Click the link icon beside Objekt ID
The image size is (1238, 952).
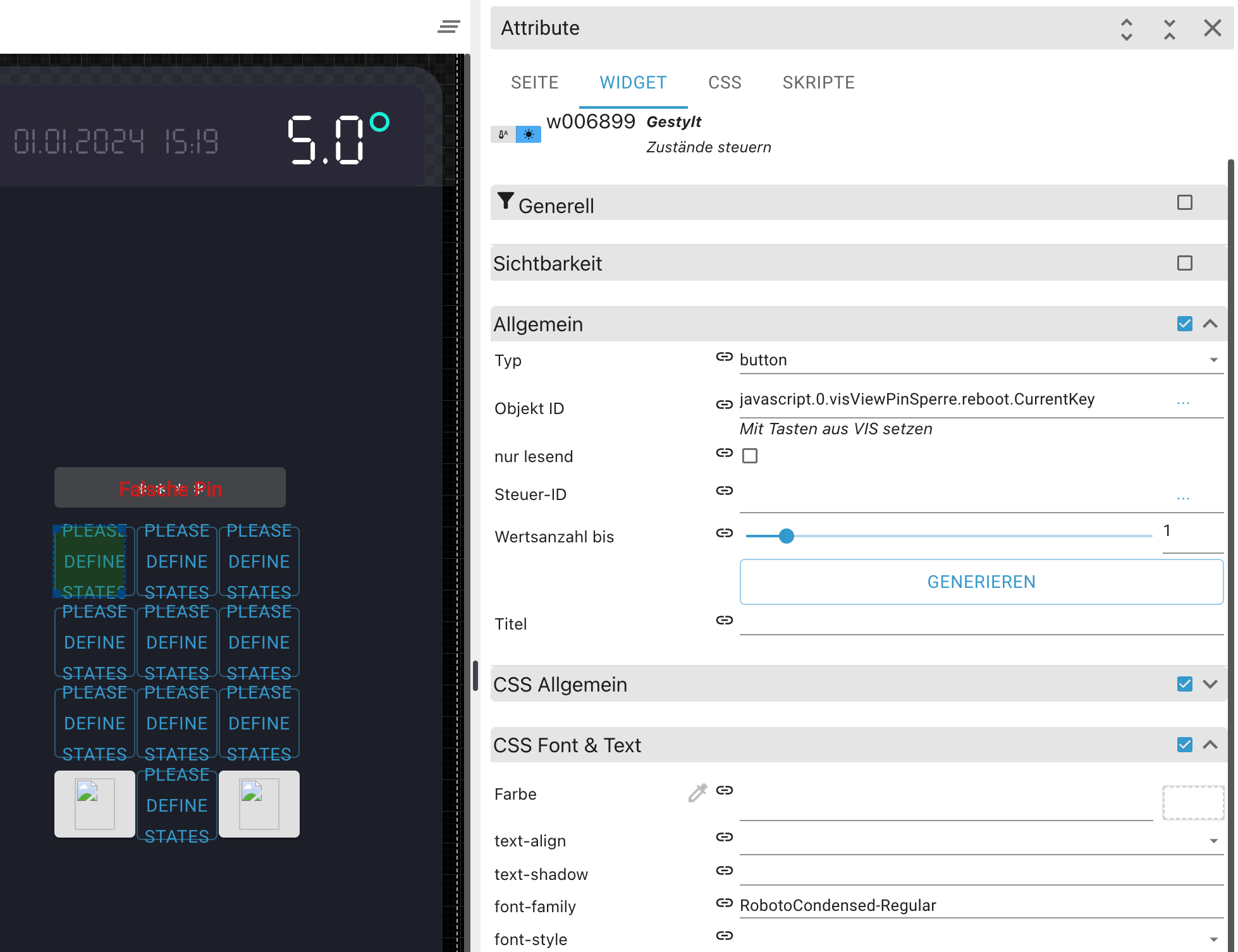point(725,405)
